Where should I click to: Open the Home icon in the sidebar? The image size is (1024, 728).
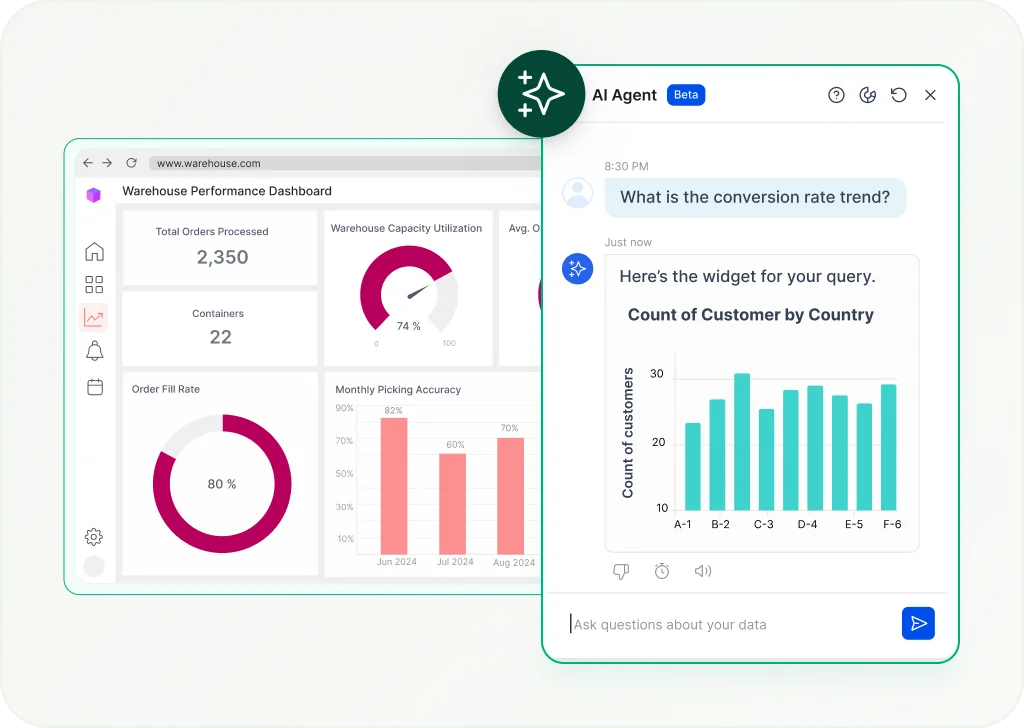click(x=94, y=251)
